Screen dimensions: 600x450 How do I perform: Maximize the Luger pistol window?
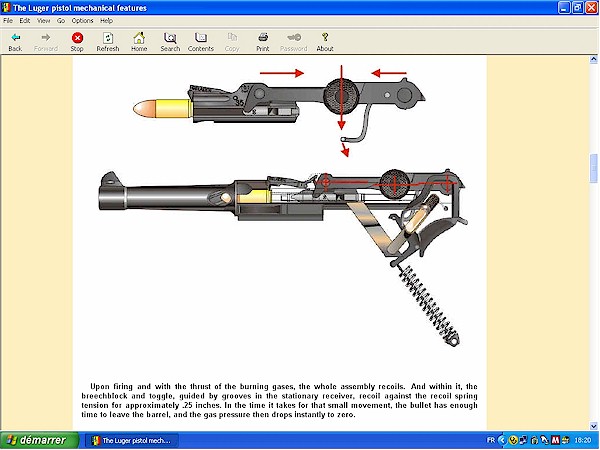click(578, 8)
